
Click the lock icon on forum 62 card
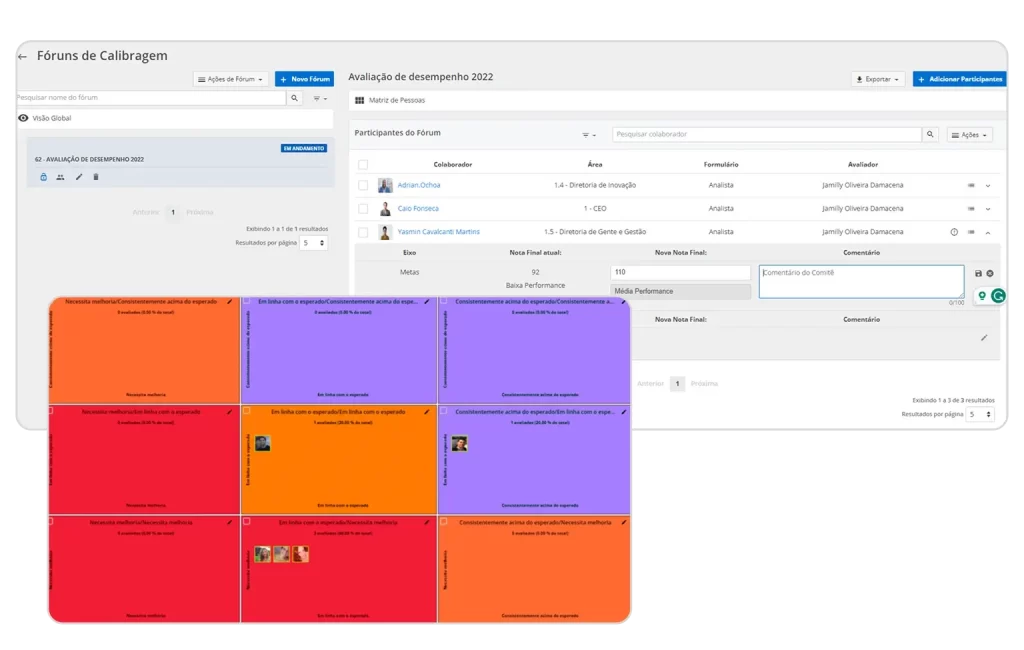click(43, 177)
